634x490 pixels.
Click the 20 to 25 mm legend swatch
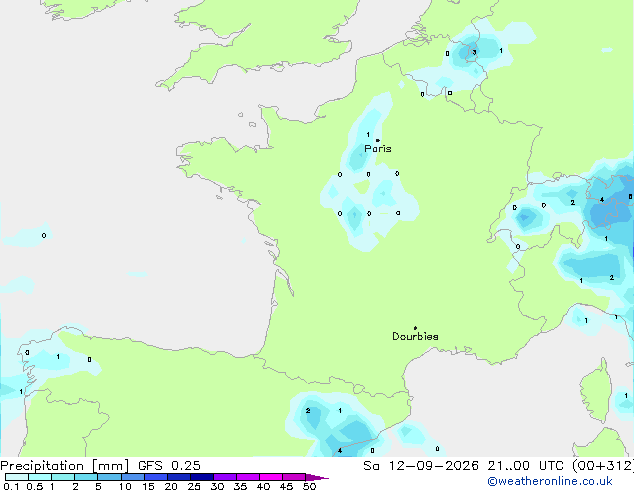coord(179,477)
